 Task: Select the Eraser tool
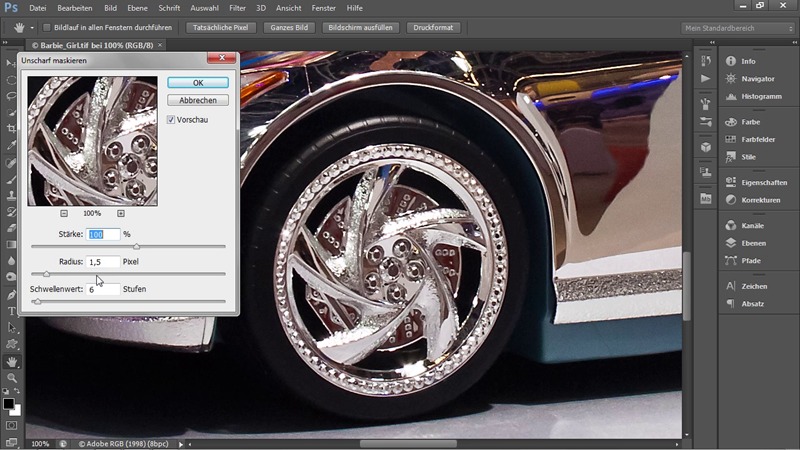[11, 228]
